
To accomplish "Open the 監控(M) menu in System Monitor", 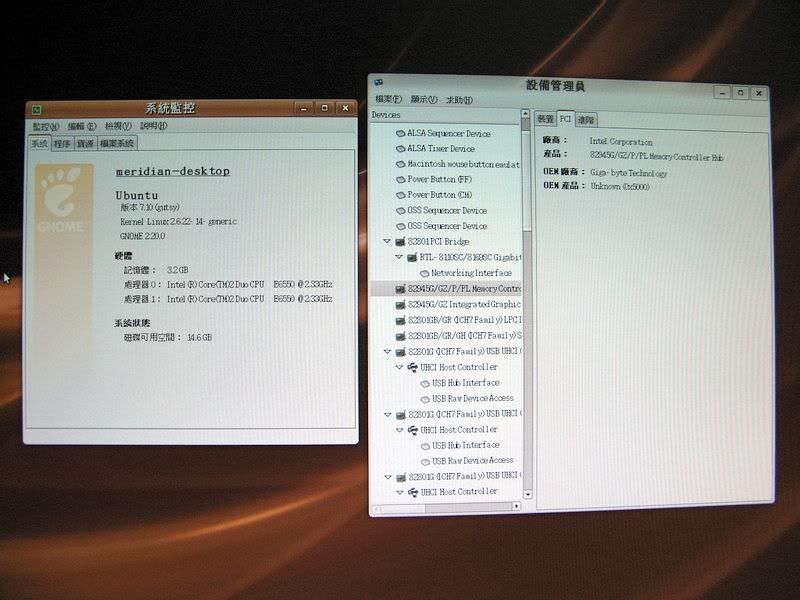I will [x=45, y=127].
